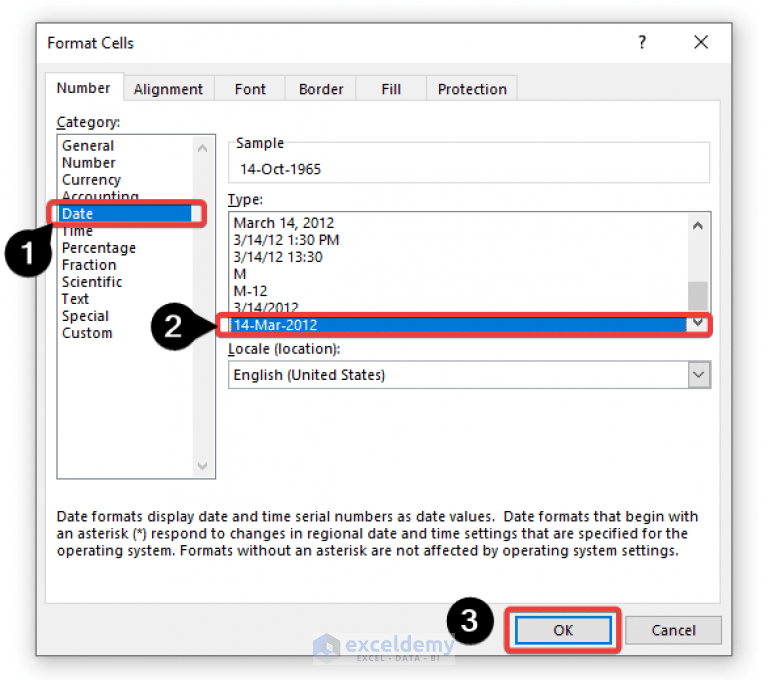This screenshot has width=768, height=680.
Task: Switch to the Fill tab
Action: [391, 89]
